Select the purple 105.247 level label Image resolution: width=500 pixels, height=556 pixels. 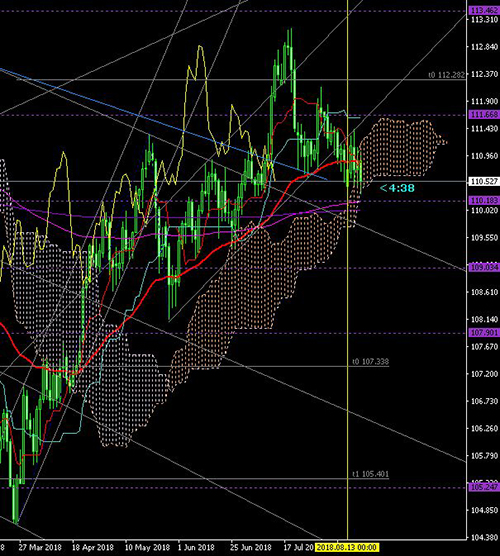tap(484, 487)
